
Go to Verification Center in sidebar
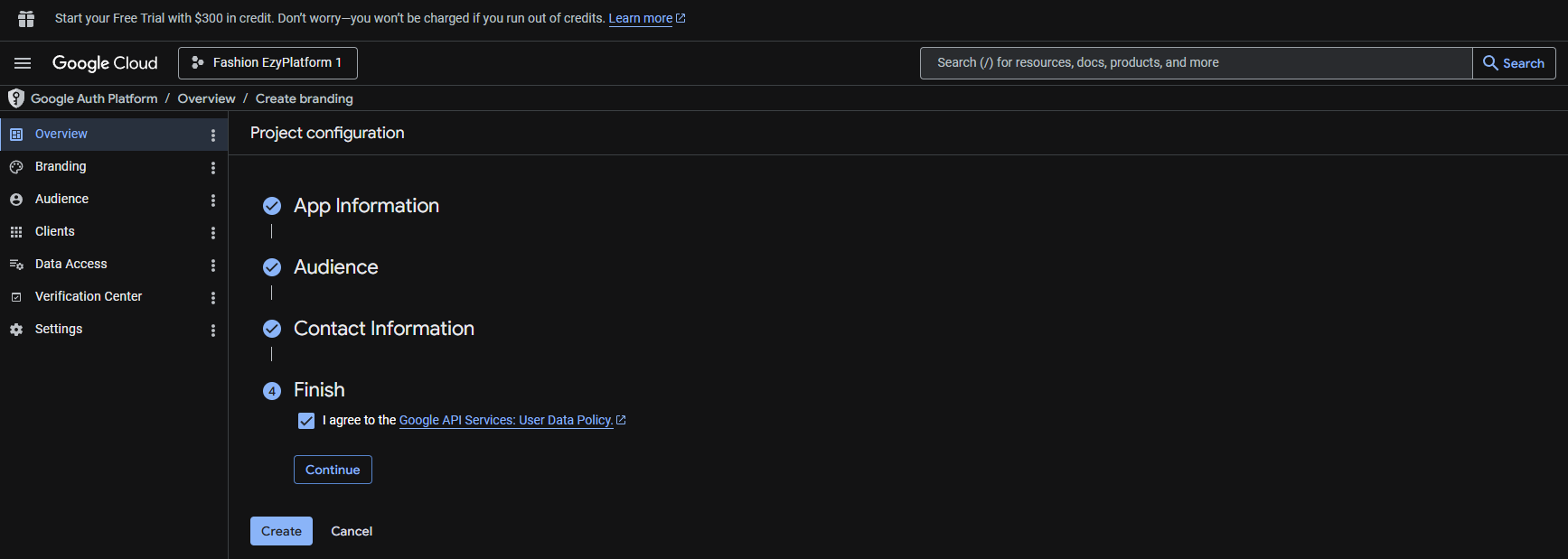coord(89,296)
